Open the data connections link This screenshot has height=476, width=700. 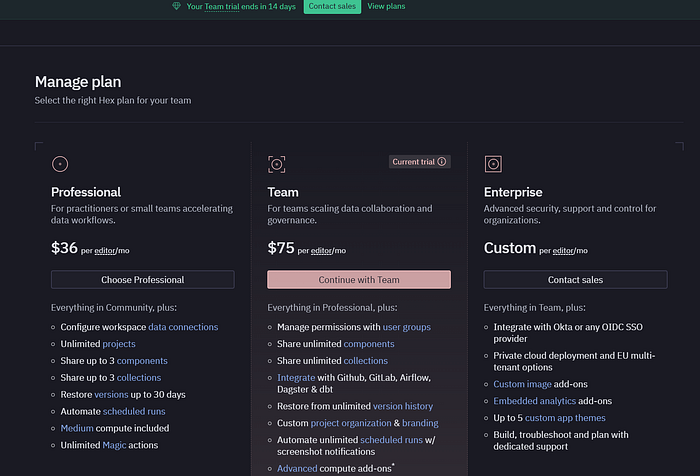(183, 327)
